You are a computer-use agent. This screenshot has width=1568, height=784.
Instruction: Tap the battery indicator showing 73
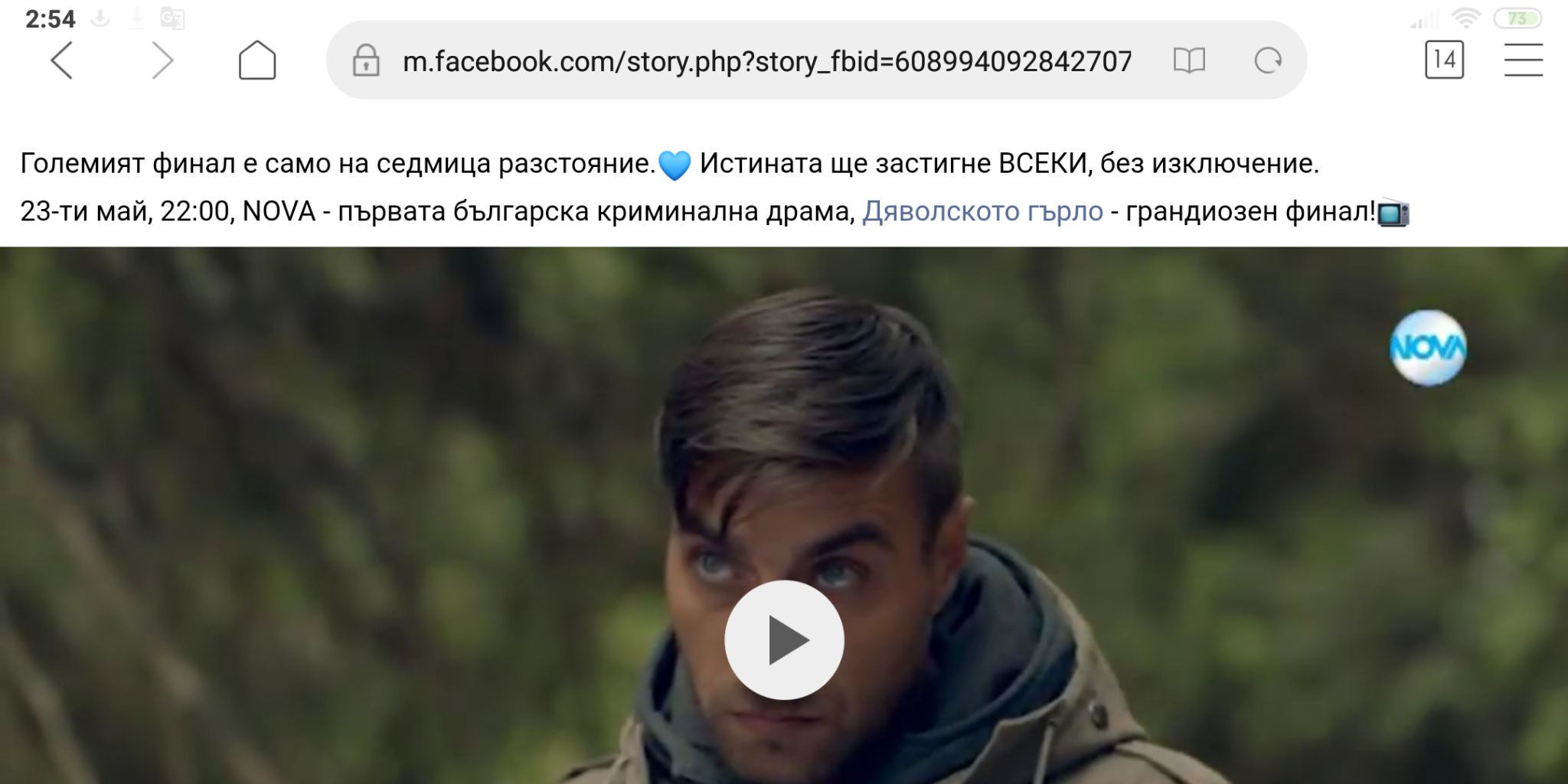click(x=1517, y=18)
